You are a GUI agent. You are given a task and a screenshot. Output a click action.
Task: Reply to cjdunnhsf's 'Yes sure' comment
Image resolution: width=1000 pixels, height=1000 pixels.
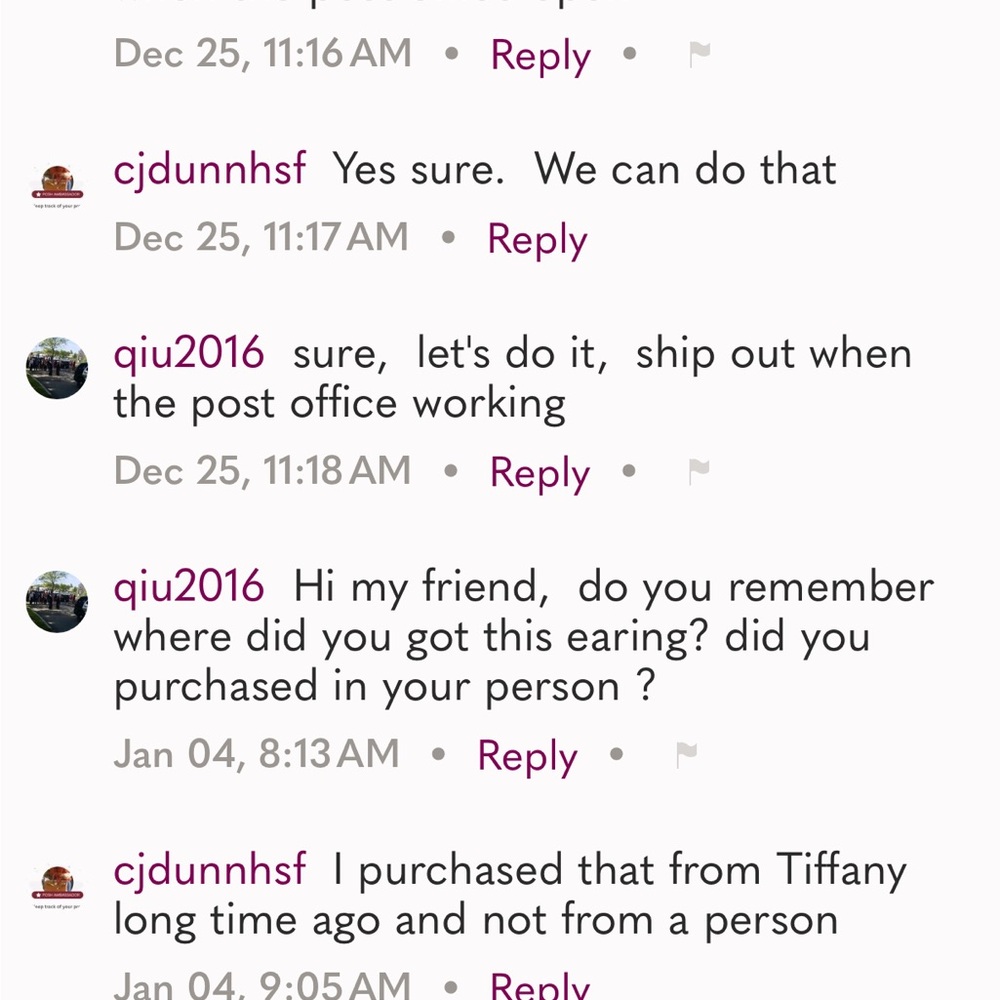pos(536,238)
